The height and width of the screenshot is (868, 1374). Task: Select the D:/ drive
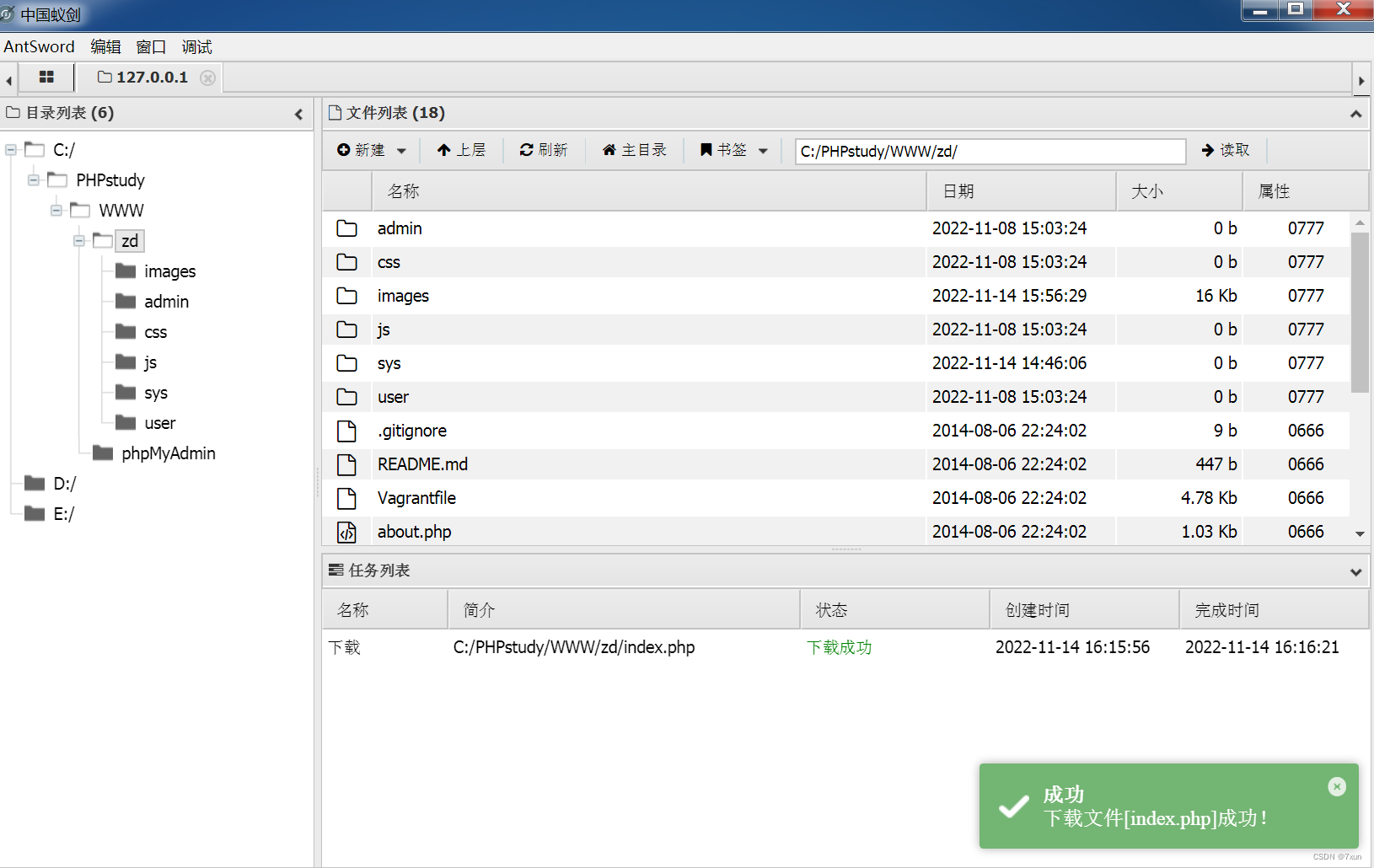pyautogui.click(x=65, y=484)
